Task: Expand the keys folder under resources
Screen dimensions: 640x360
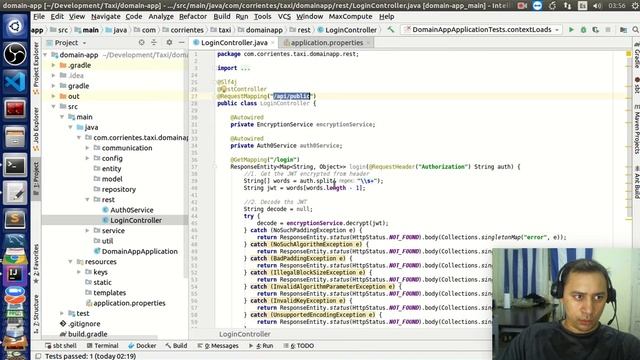Action: (x=79, y=272)
